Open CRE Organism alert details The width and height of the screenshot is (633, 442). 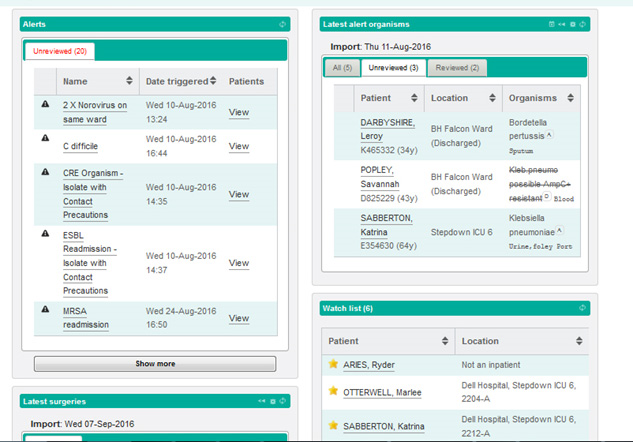click(92, 172)
